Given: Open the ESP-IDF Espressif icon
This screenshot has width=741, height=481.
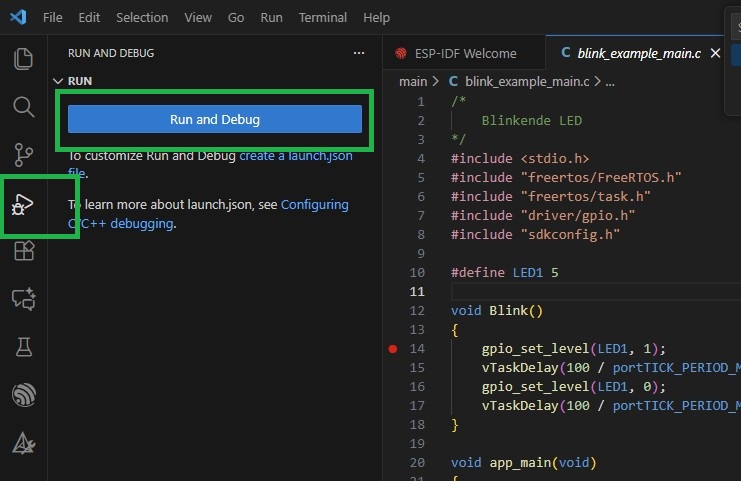Looking at the screenshot, I should coord(23,394).
